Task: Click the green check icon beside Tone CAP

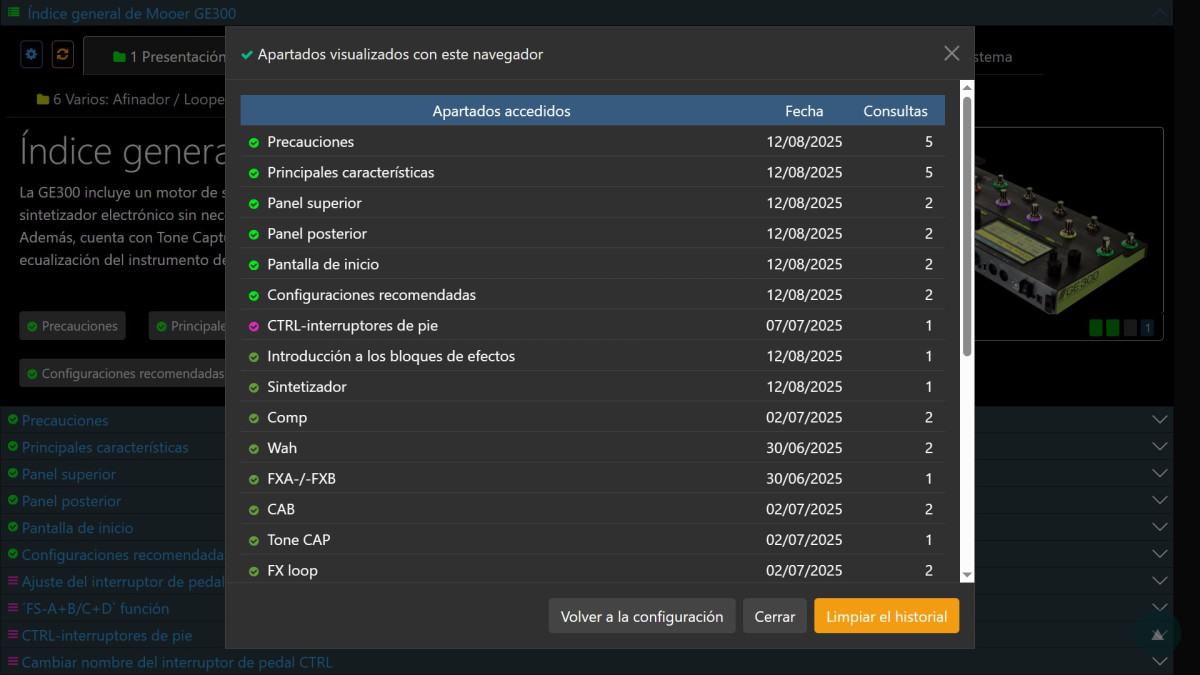Action: click(254, 540)
